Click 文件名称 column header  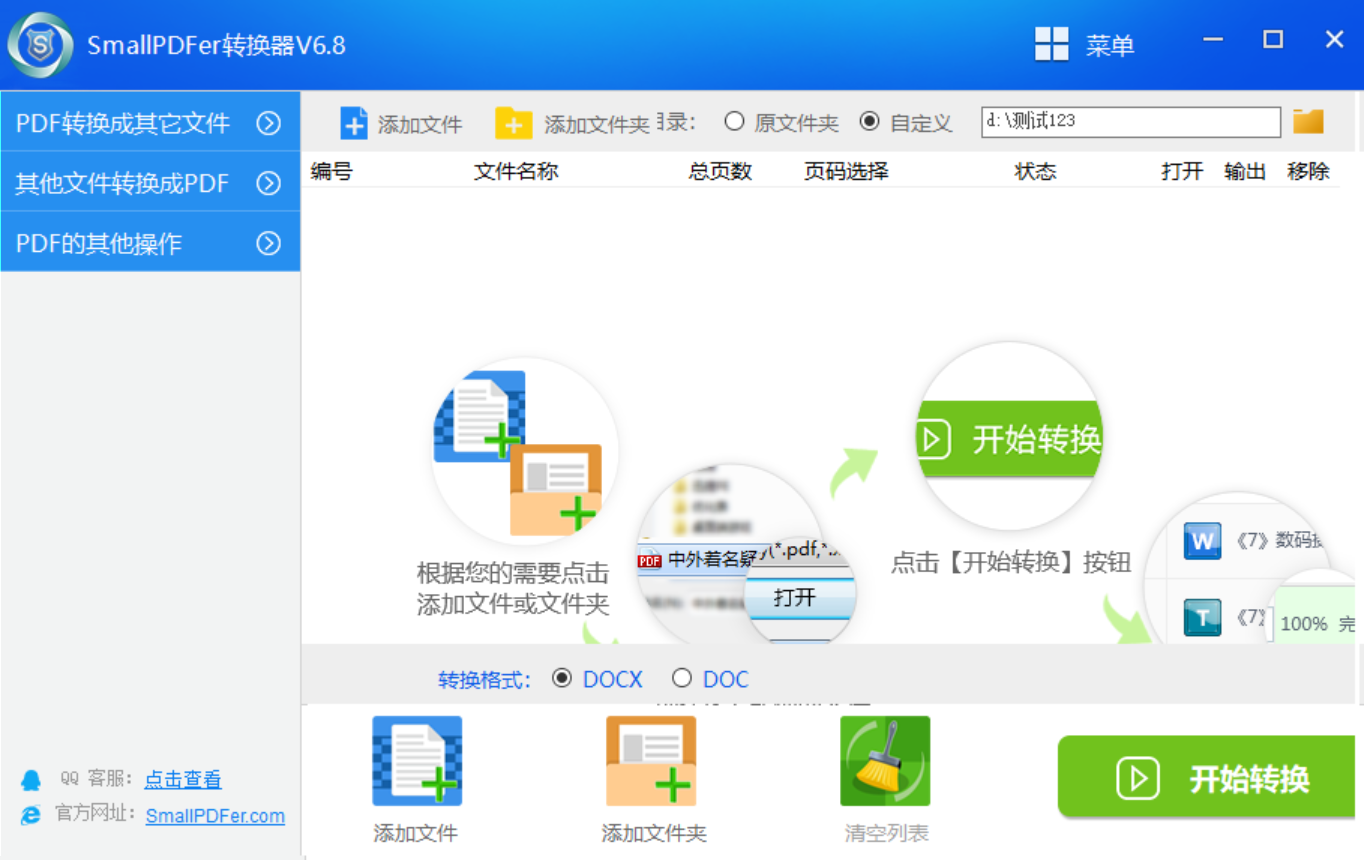point(516,171)
